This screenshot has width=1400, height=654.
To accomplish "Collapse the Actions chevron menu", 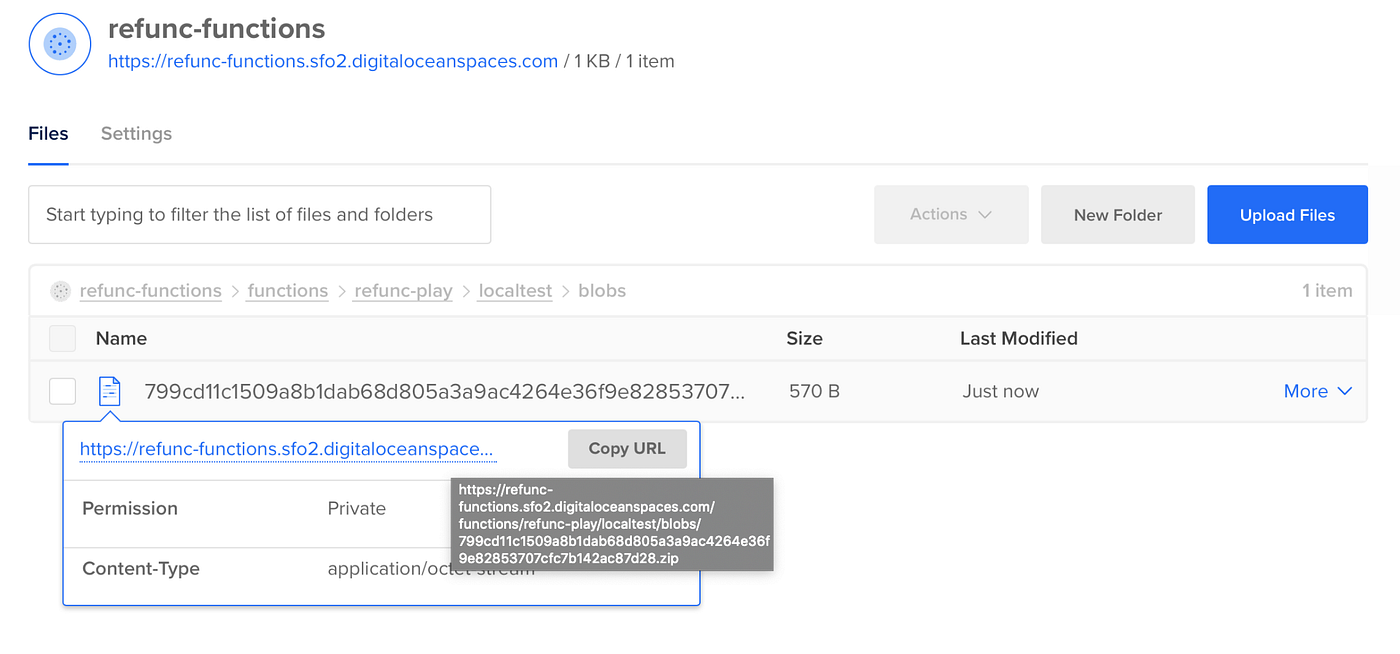I will coord(985,214).
